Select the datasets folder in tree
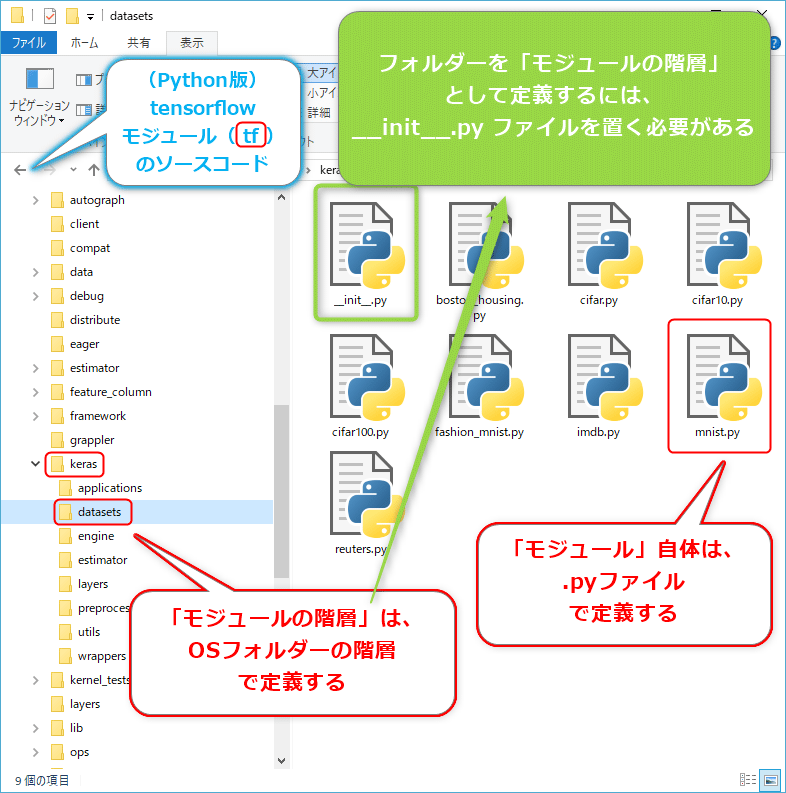786x793 pixels. (x=91, y=512)
